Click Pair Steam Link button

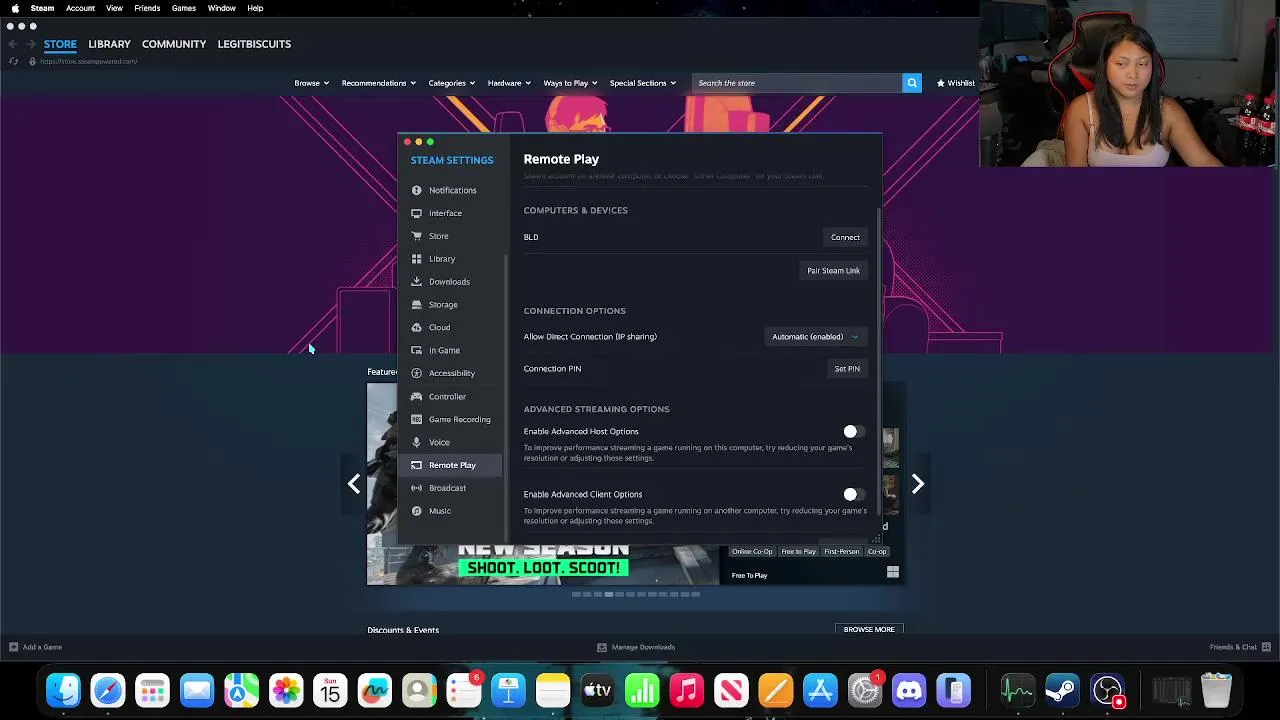coord(833,271)
